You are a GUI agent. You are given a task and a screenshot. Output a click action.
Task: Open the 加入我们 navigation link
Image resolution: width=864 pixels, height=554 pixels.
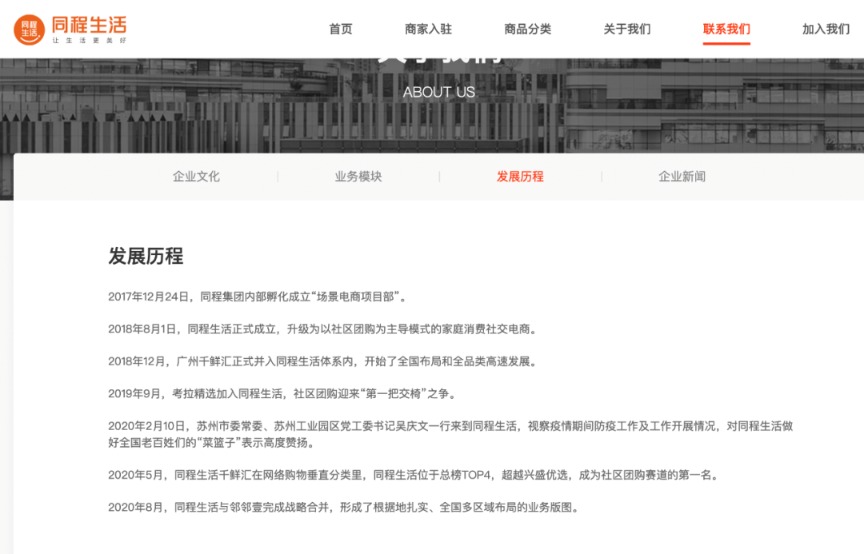pos(825,29)
